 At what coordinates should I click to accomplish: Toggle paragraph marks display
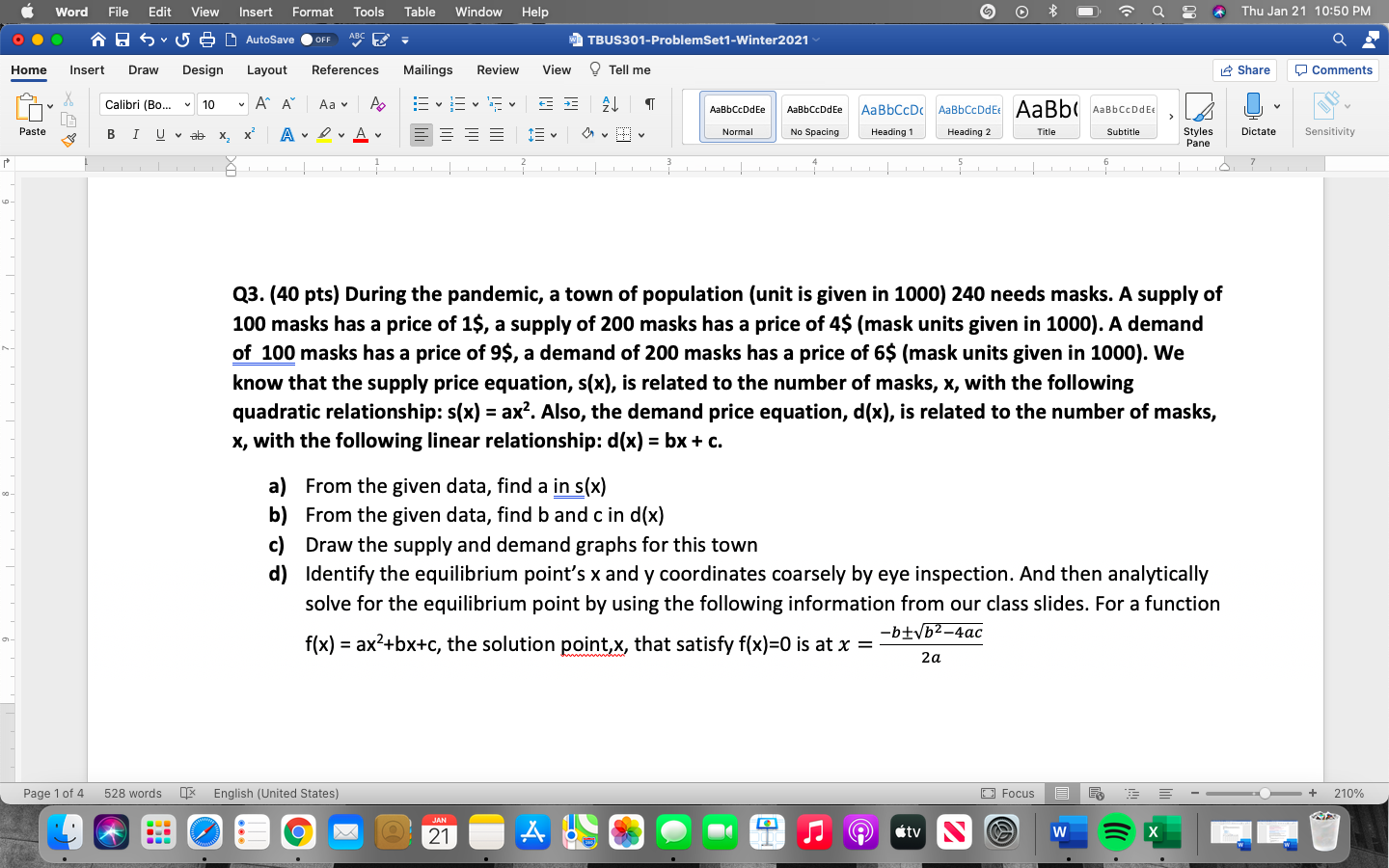(650, 104)
